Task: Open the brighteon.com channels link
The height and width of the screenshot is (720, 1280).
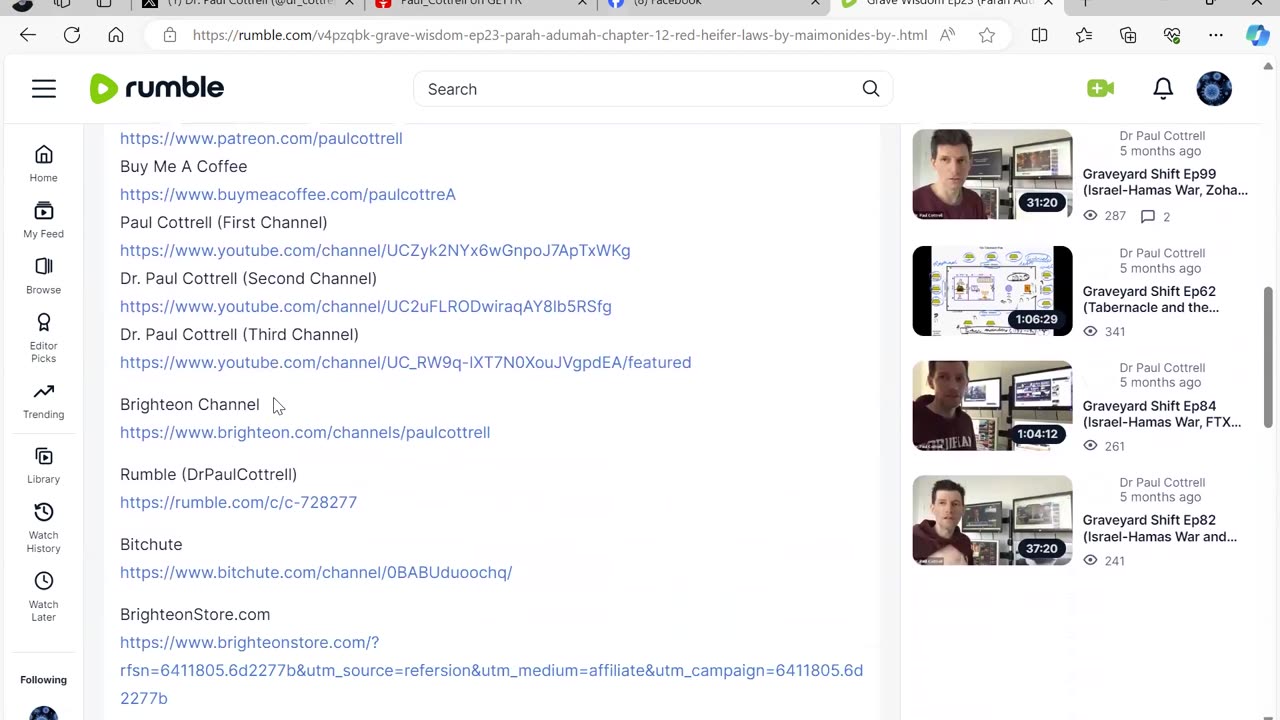Action: [x=305, y=432]
